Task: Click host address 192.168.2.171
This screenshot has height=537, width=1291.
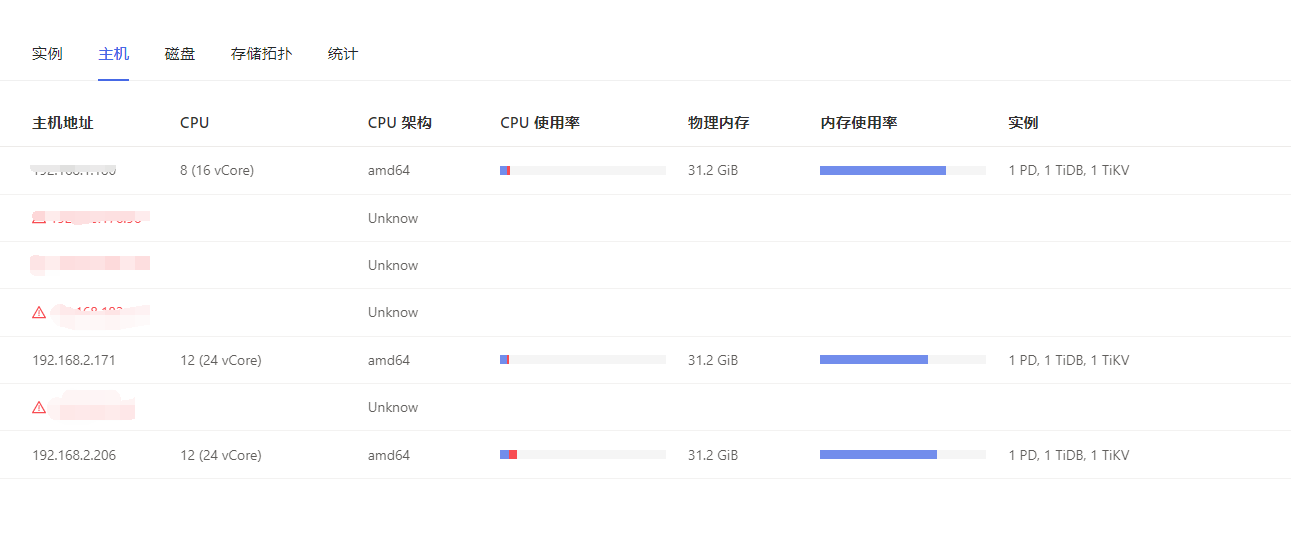Action: (x=74, y=360)
